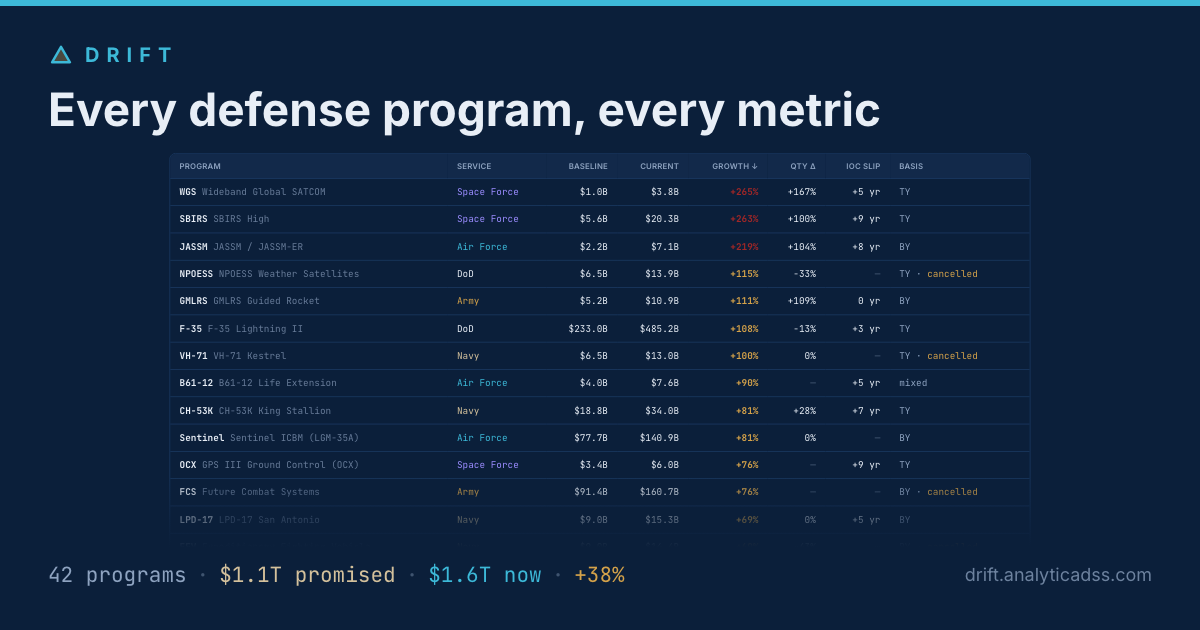
Task: Click Navy service in VH-71 row
Action: (468, 356)
